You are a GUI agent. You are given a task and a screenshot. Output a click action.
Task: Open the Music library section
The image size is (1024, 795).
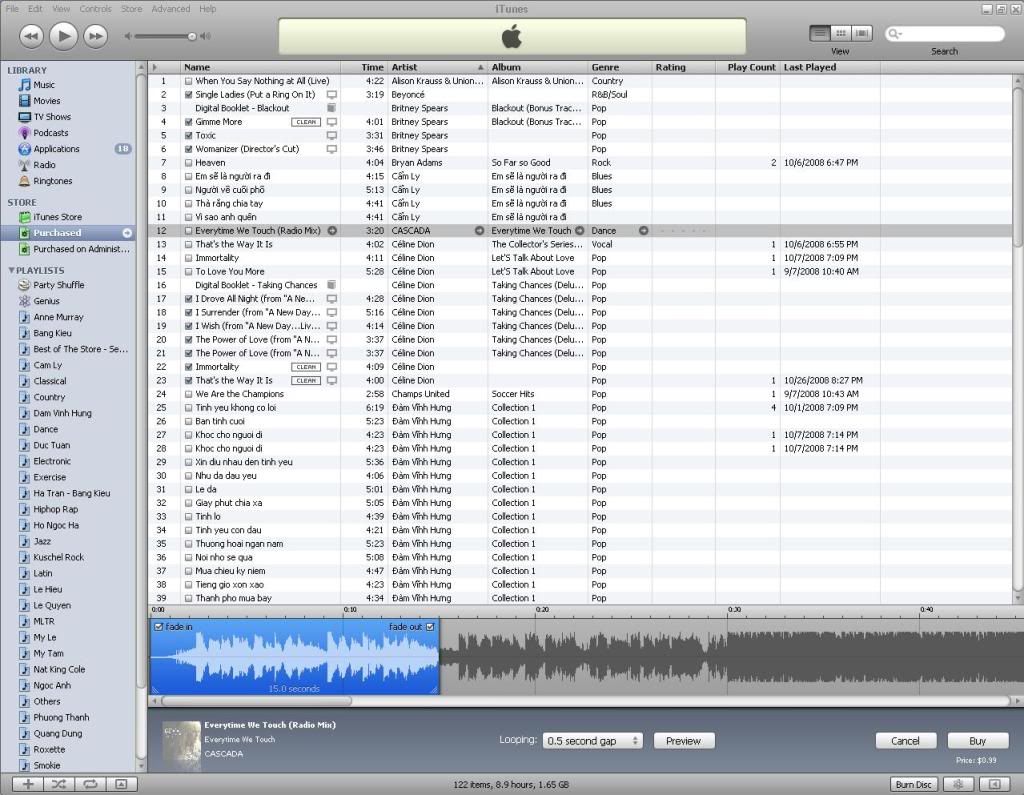pyautogui.click(x=42, y=84)
